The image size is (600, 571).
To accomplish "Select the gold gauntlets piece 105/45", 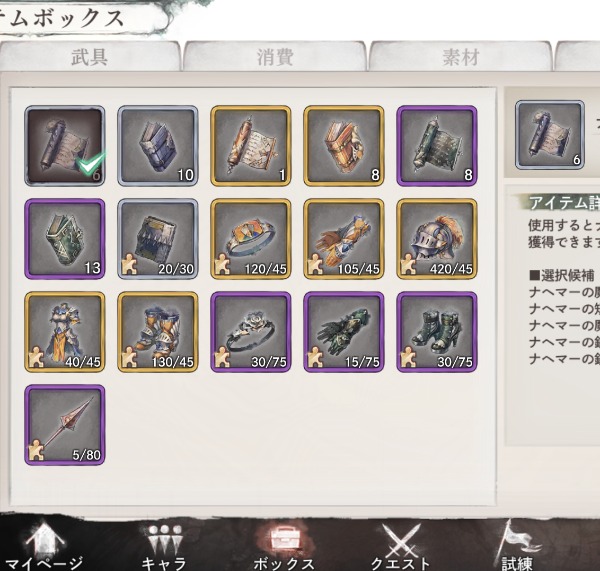I will 344,239.
